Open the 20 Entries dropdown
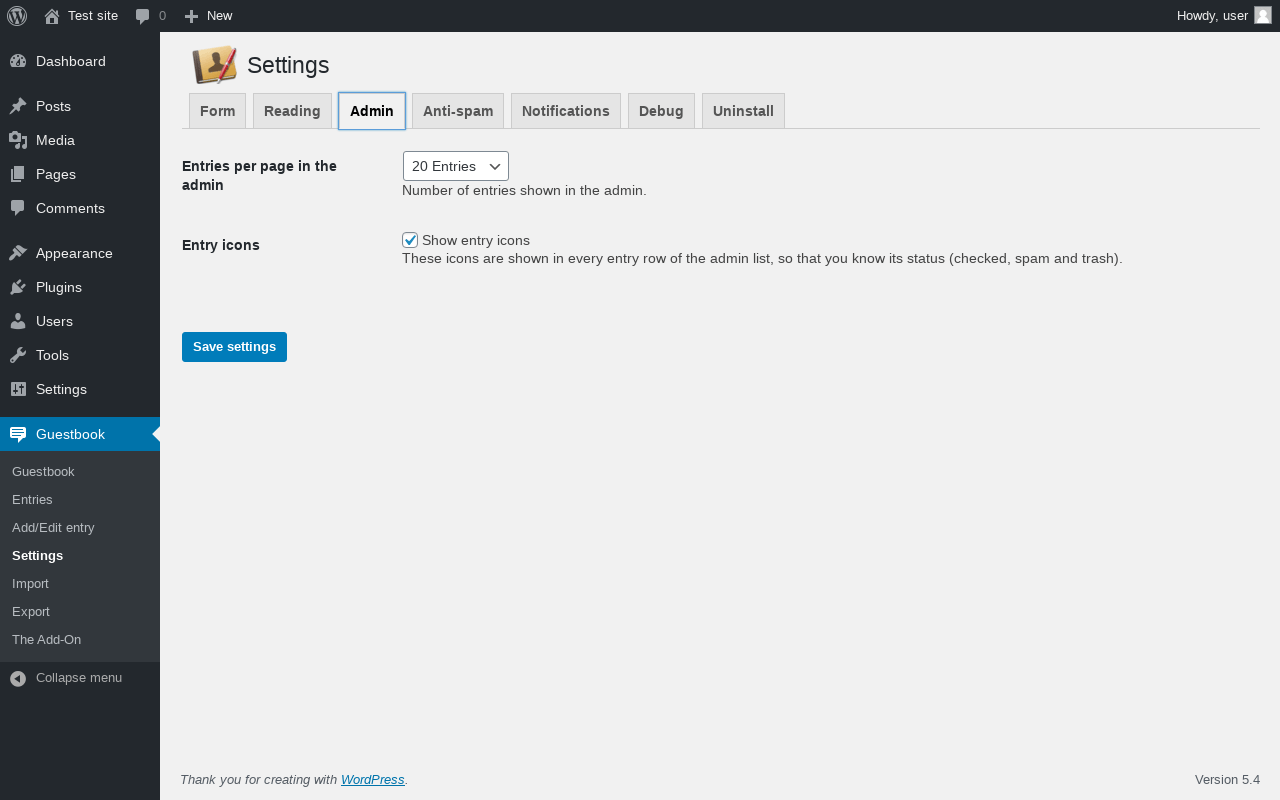 pos(456,166)
